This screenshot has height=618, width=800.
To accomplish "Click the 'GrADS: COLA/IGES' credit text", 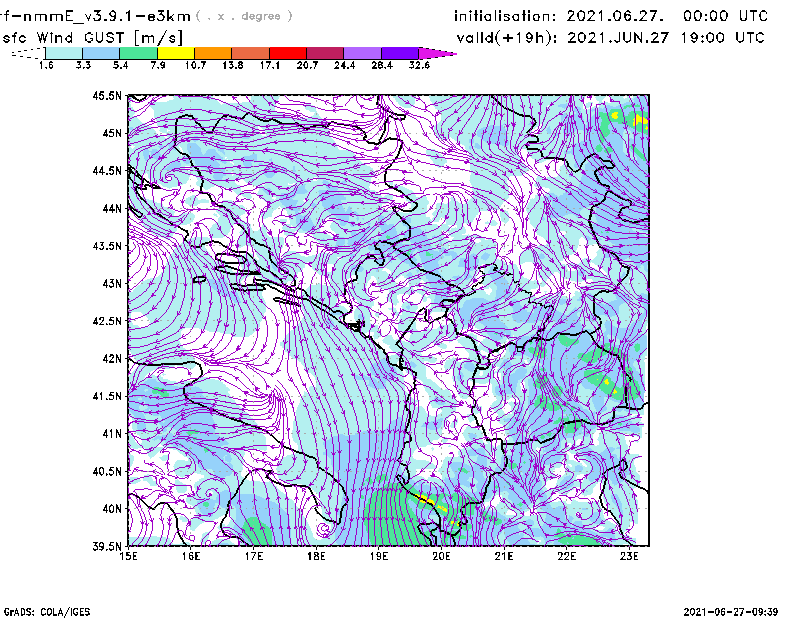I will 47,612.
